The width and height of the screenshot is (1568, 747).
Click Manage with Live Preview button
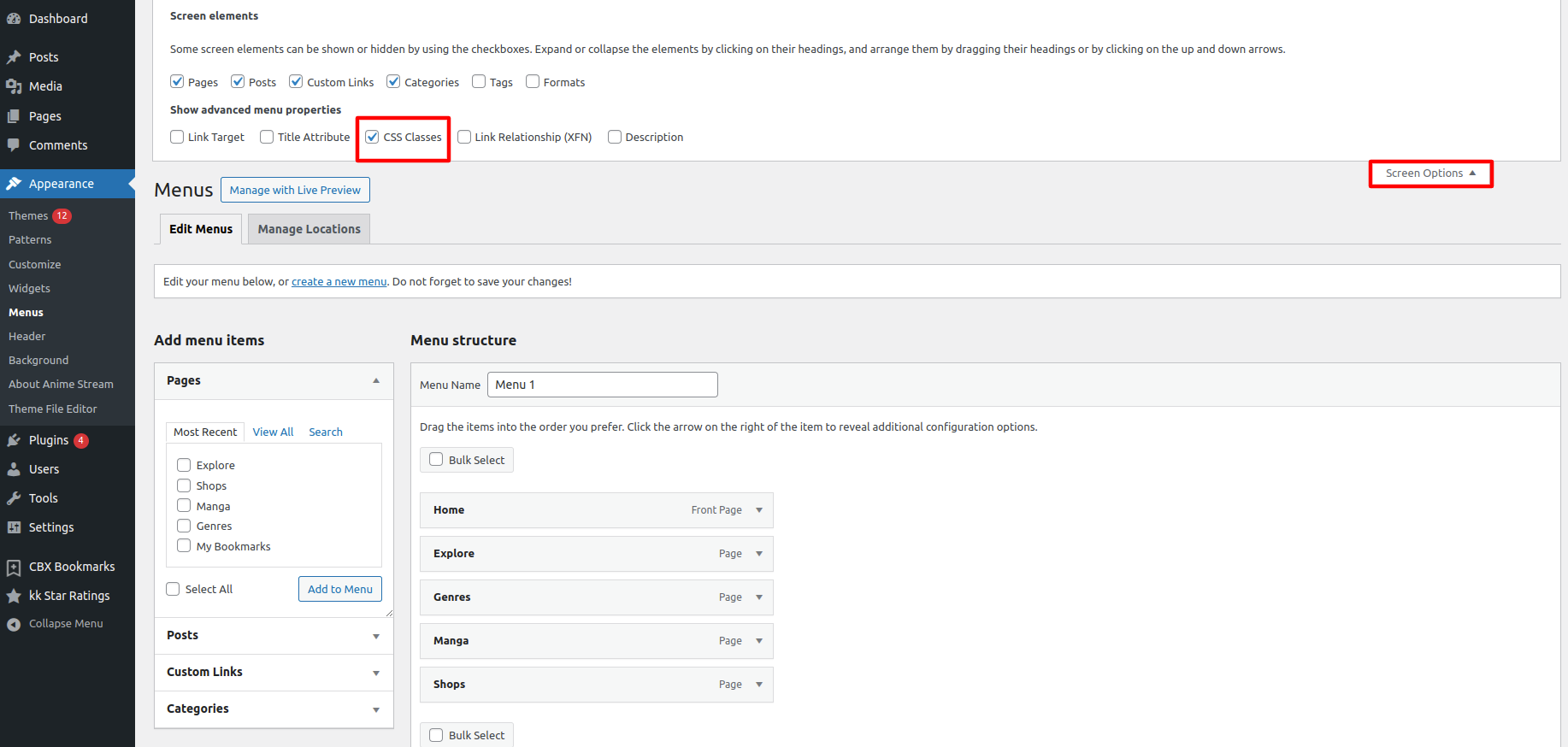[295, 190]
